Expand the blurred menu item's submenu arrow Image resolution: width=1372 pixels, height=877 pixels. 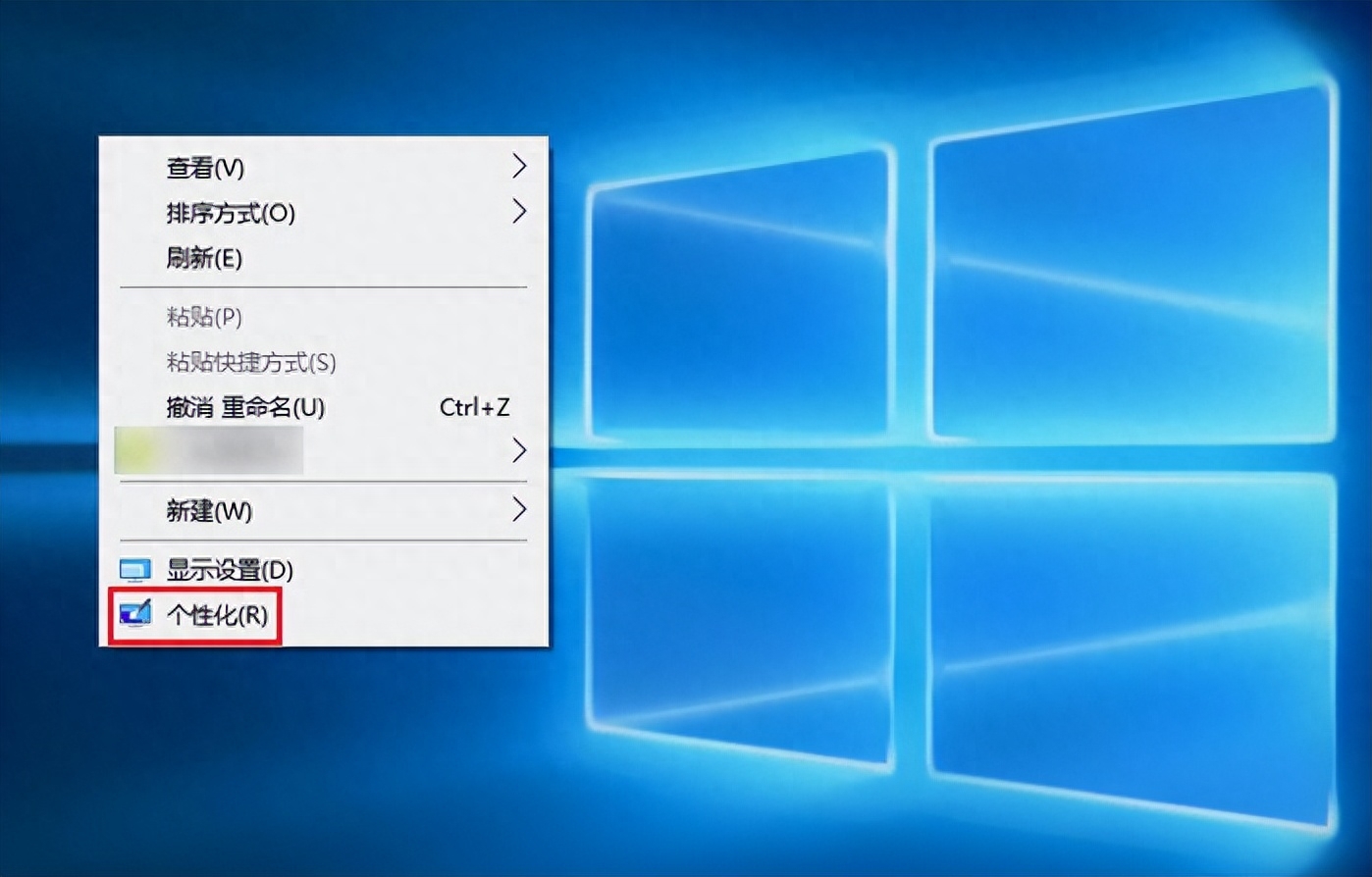[519, 450]
